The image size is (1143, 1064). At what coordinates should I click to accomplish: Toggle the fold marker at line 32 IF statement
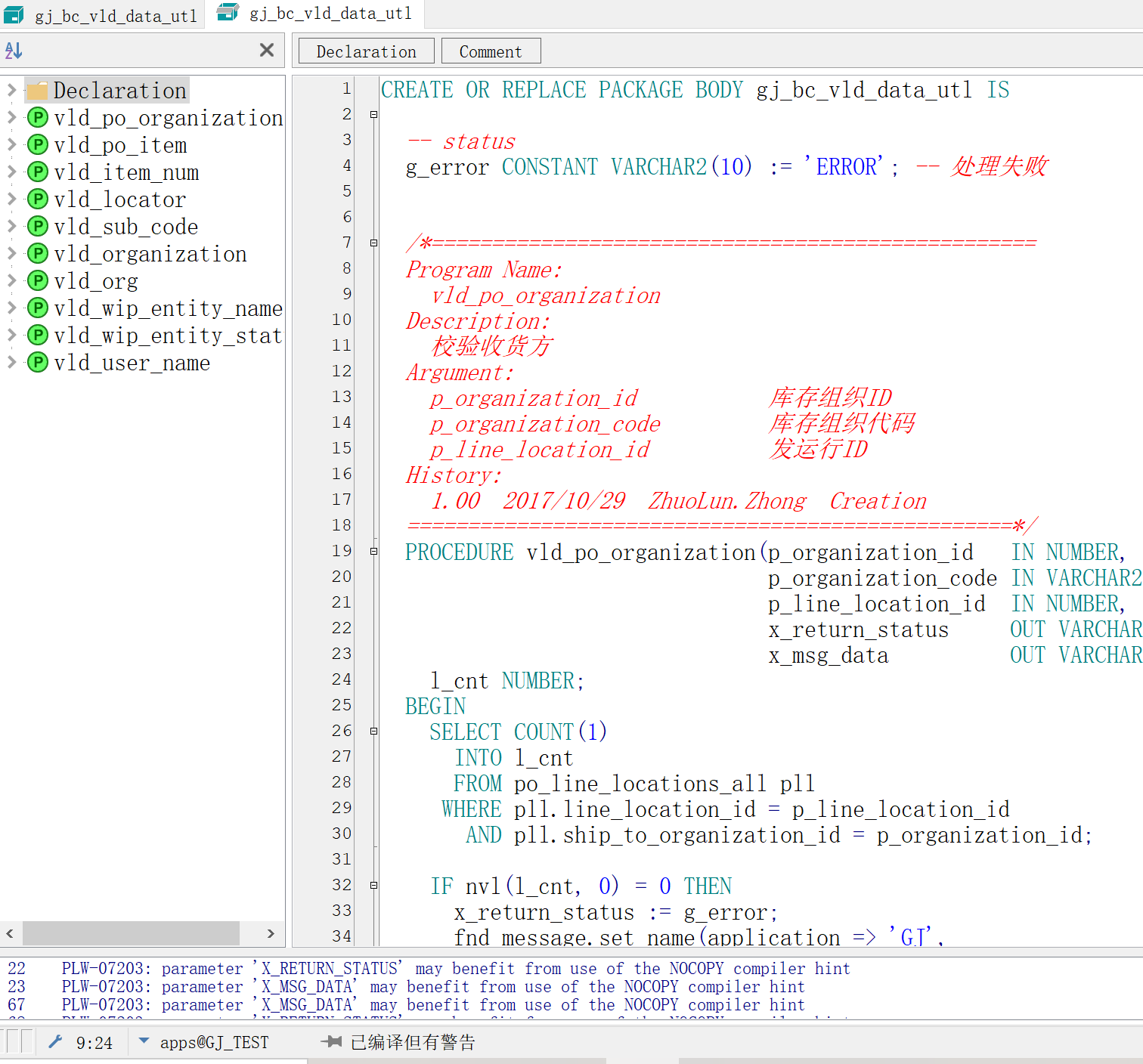373,885
